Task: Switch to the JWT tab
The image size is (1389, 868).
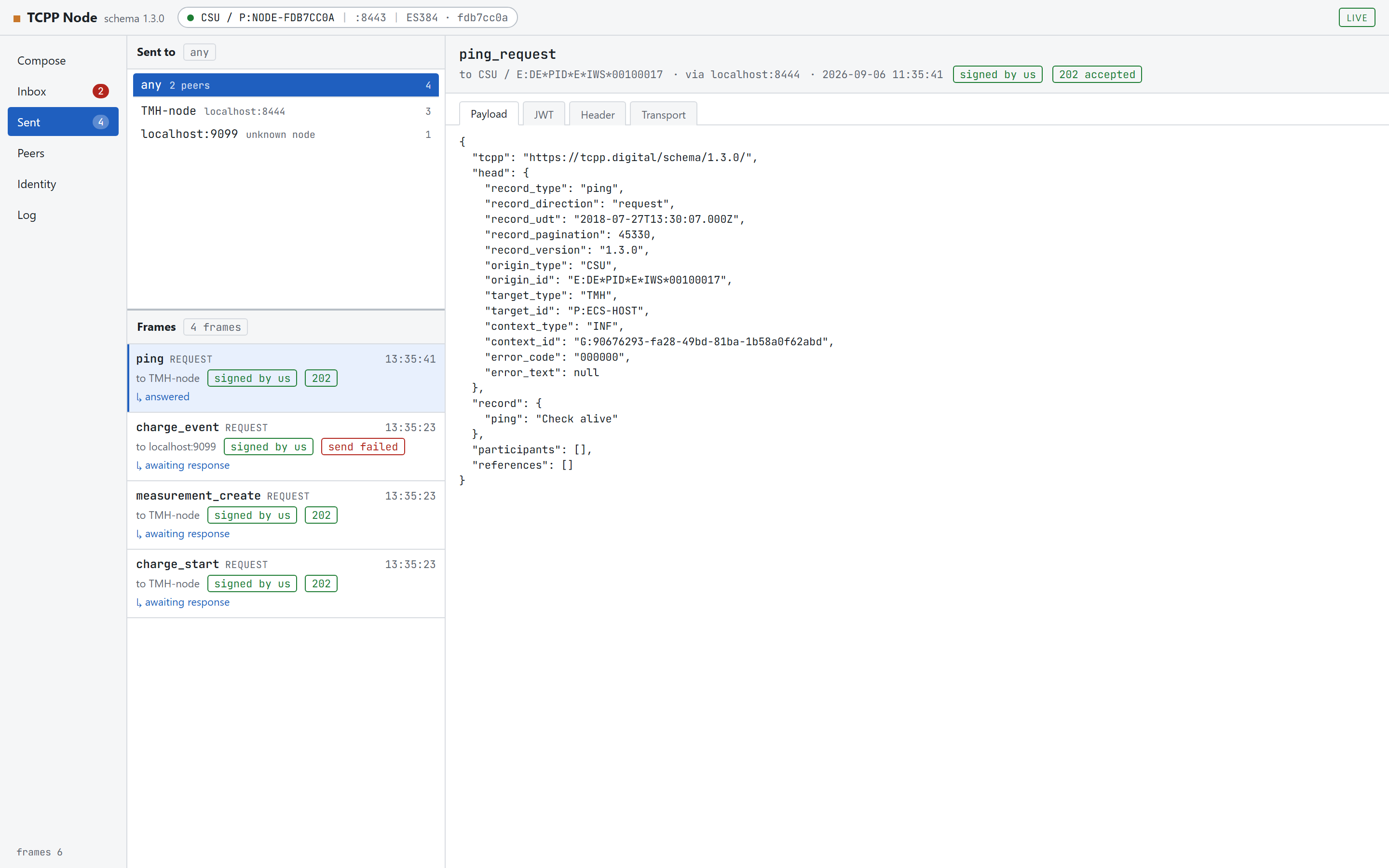Action: [x=544, y=114]
